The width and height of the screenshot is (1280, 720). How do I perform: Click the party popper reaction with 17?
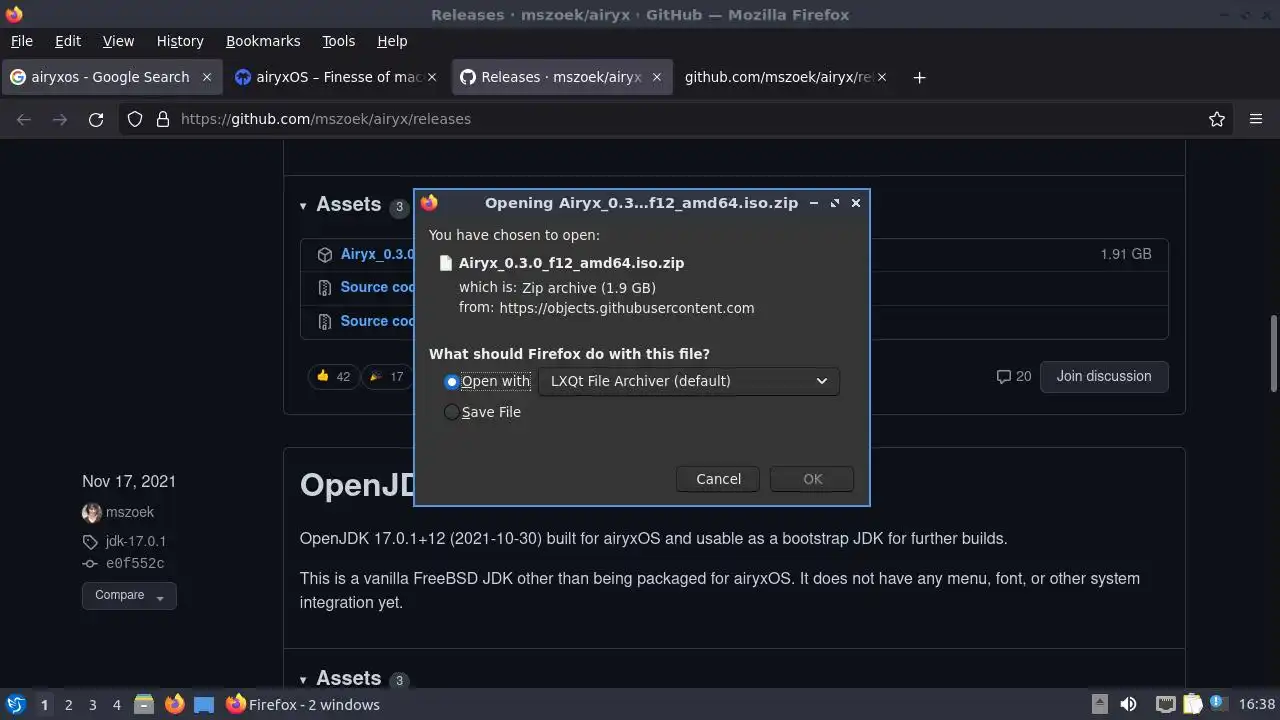pyautogui.click(x=387, y=377)
